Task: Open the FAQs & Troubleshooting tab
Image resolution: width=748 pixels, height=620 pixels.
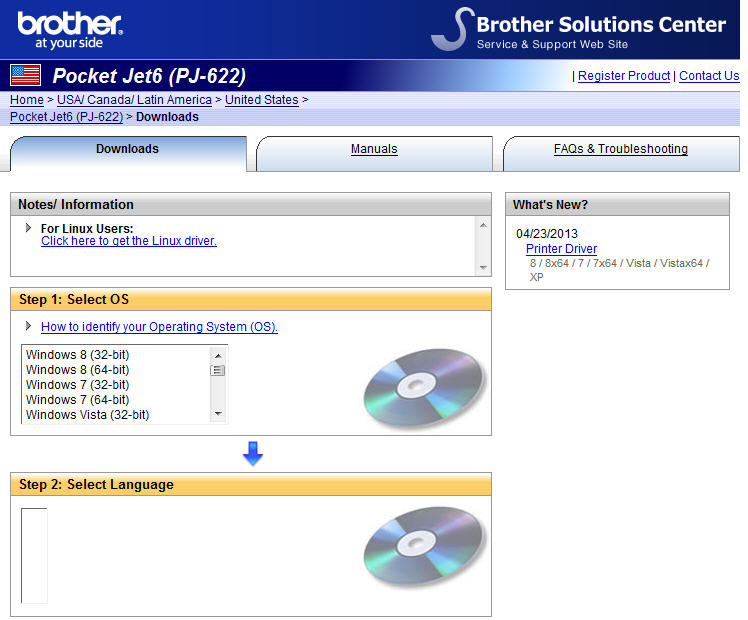Action: click(620, 150)
